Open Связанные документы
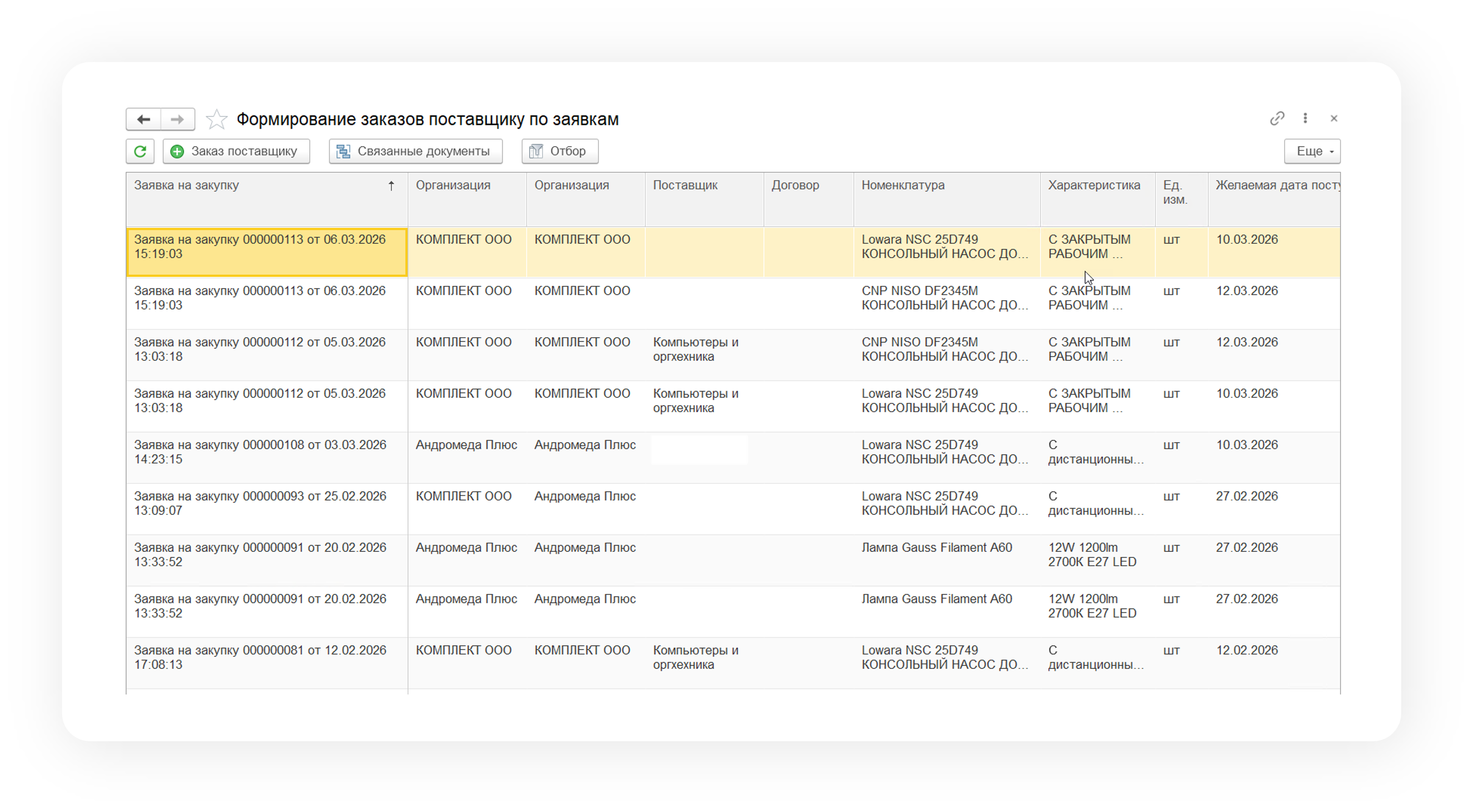Image resolution: width=1472 pixels, height=812 pixels. click(415, 151)
